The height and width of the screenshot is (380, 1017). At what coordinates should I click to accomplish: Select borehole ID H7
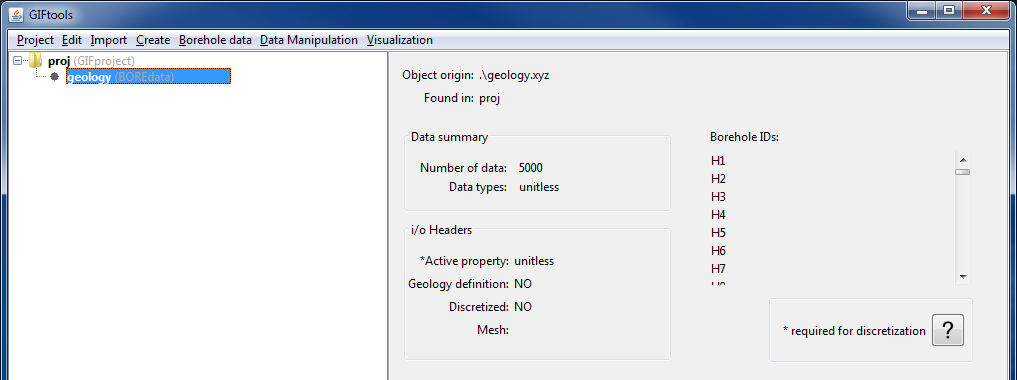(718, 269)
